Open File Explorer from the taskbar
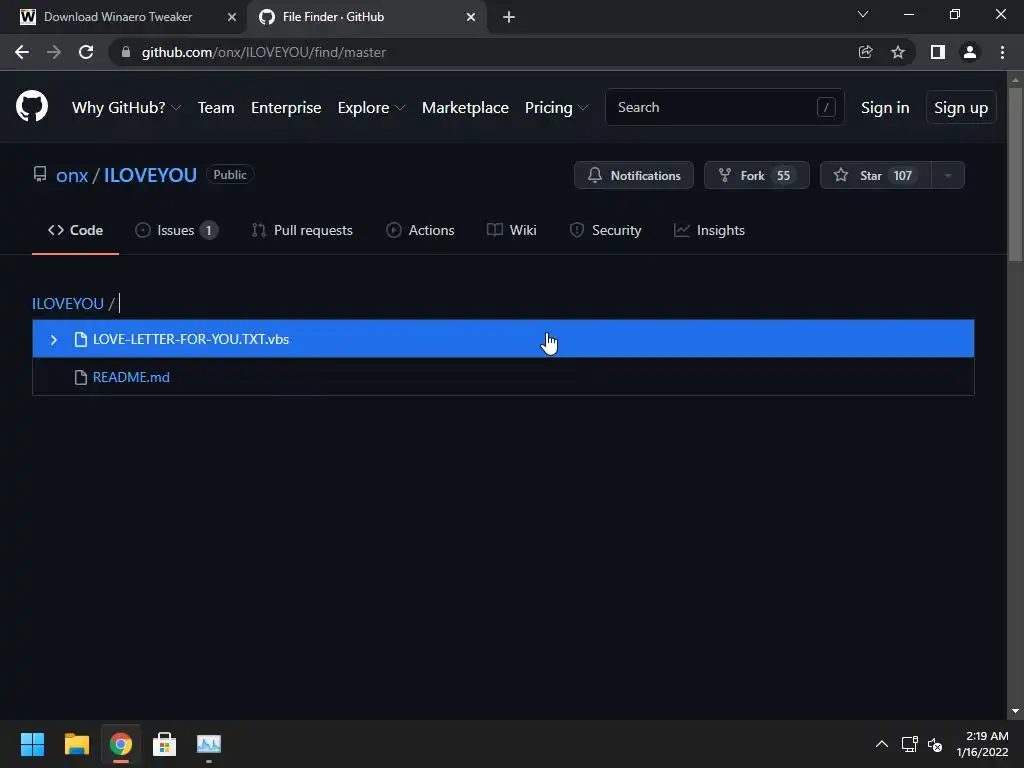The image size is (1024, 768). tap(76, 744)
